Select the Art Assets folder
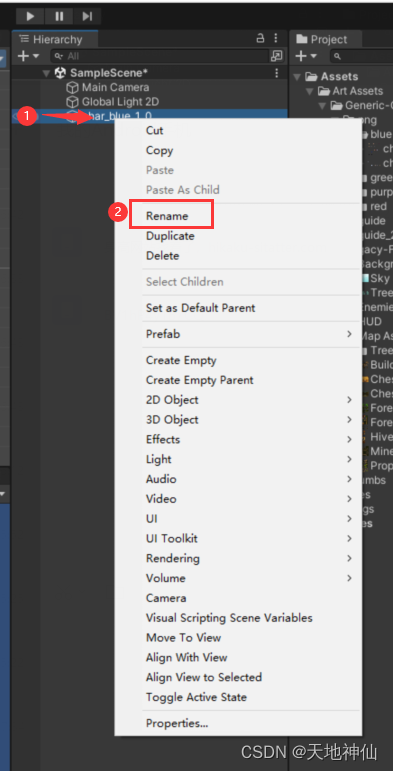Screen dimensions: 393x771 click(x=357, y=91)
